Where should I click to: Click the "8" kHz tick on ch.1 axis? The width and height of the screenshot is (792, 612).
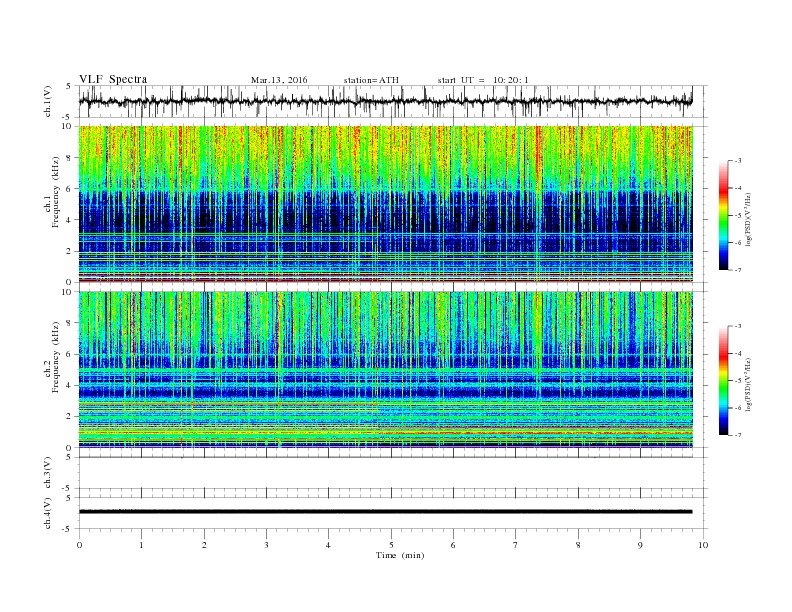pyautogui.click(x=70, y=158)
